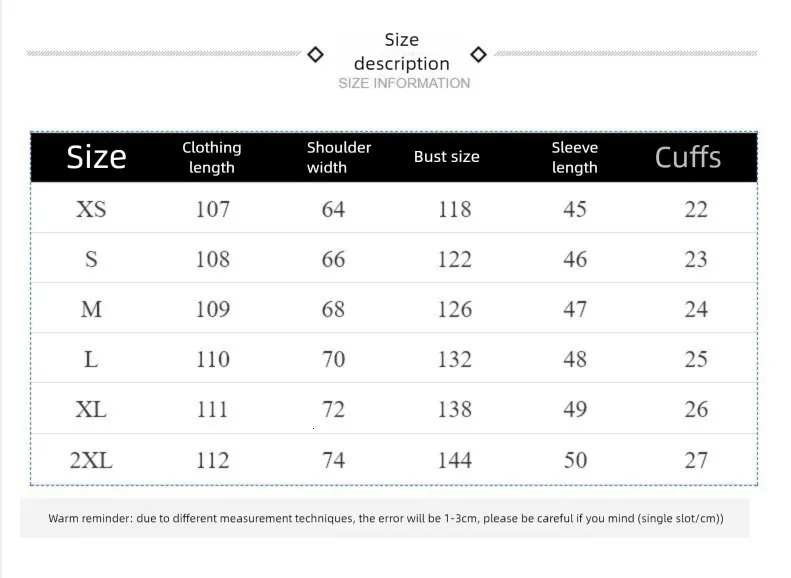Click the bust size value 144
The image size is (791, 578).
(x=454, y=460)
